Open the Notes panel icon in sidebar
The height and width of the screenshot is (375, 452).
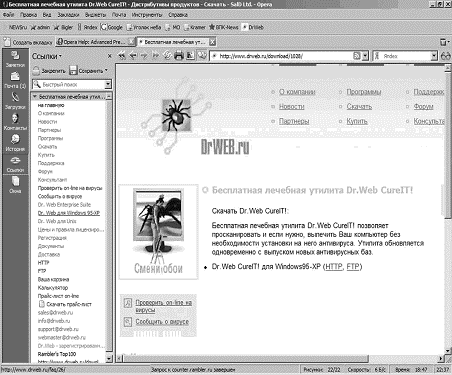point(15,59)
